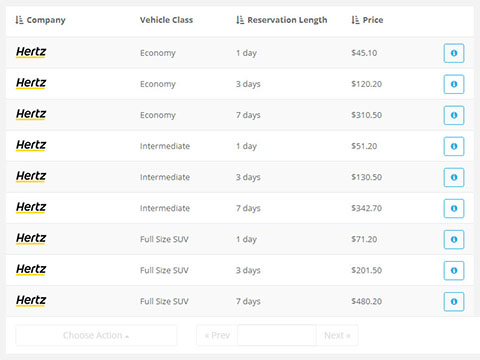Image resolution: width=480 pixels, height=360 pixels.
Task: Sort table by Company column
Action: [40, 20]
